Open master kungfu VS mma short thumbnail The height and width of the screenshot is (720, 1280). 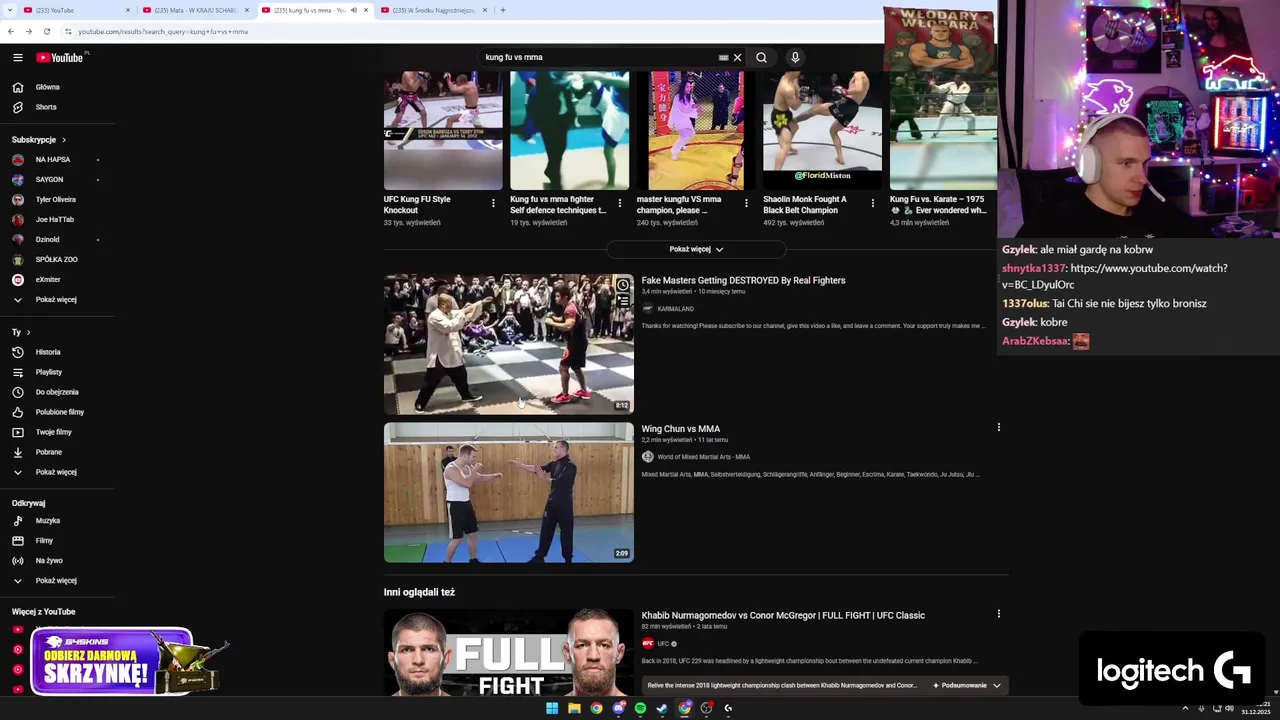696,130
